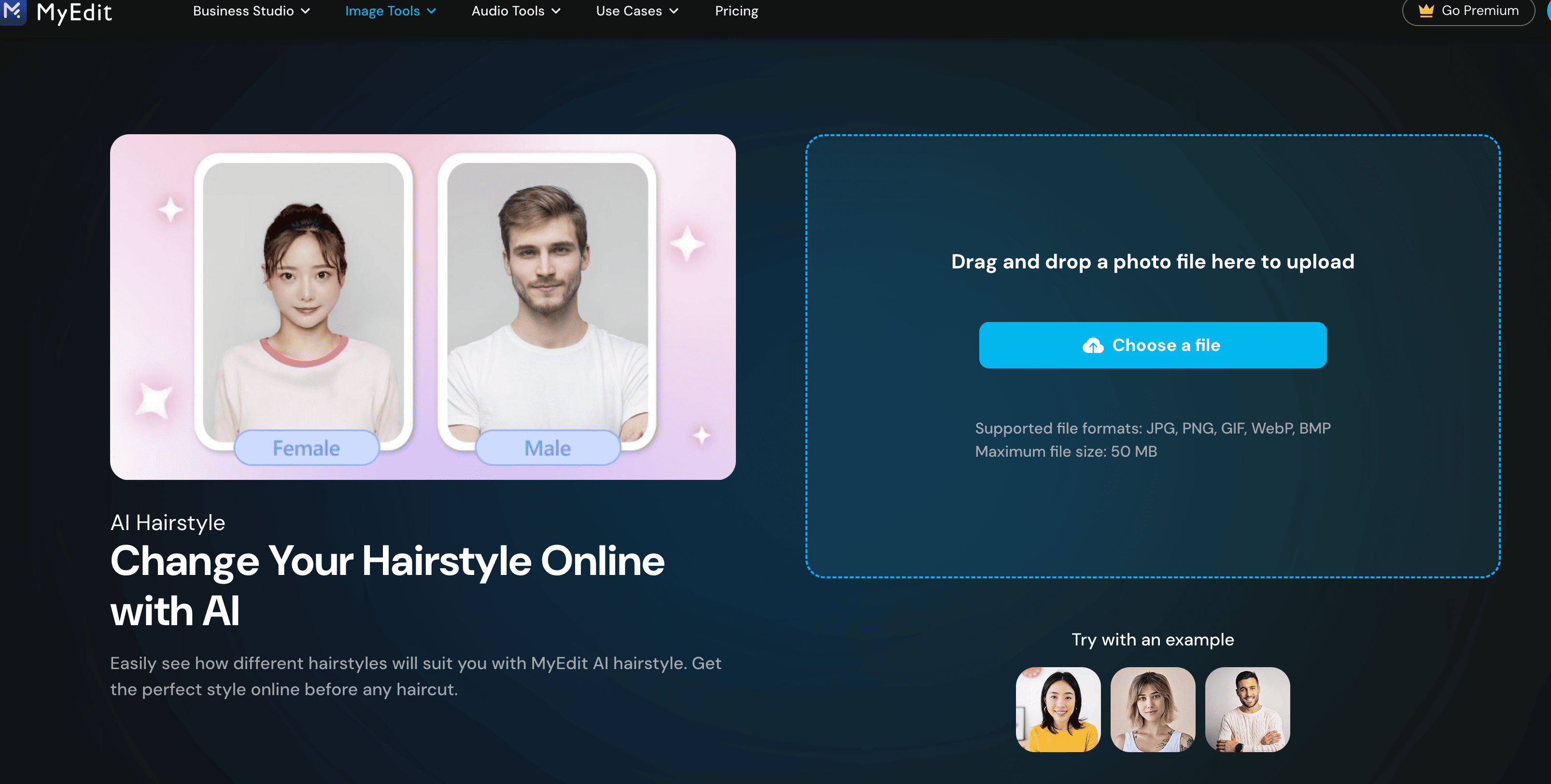
Task: Expand the Image Tools dropdown arrow
Action: [x=432, y=11]
